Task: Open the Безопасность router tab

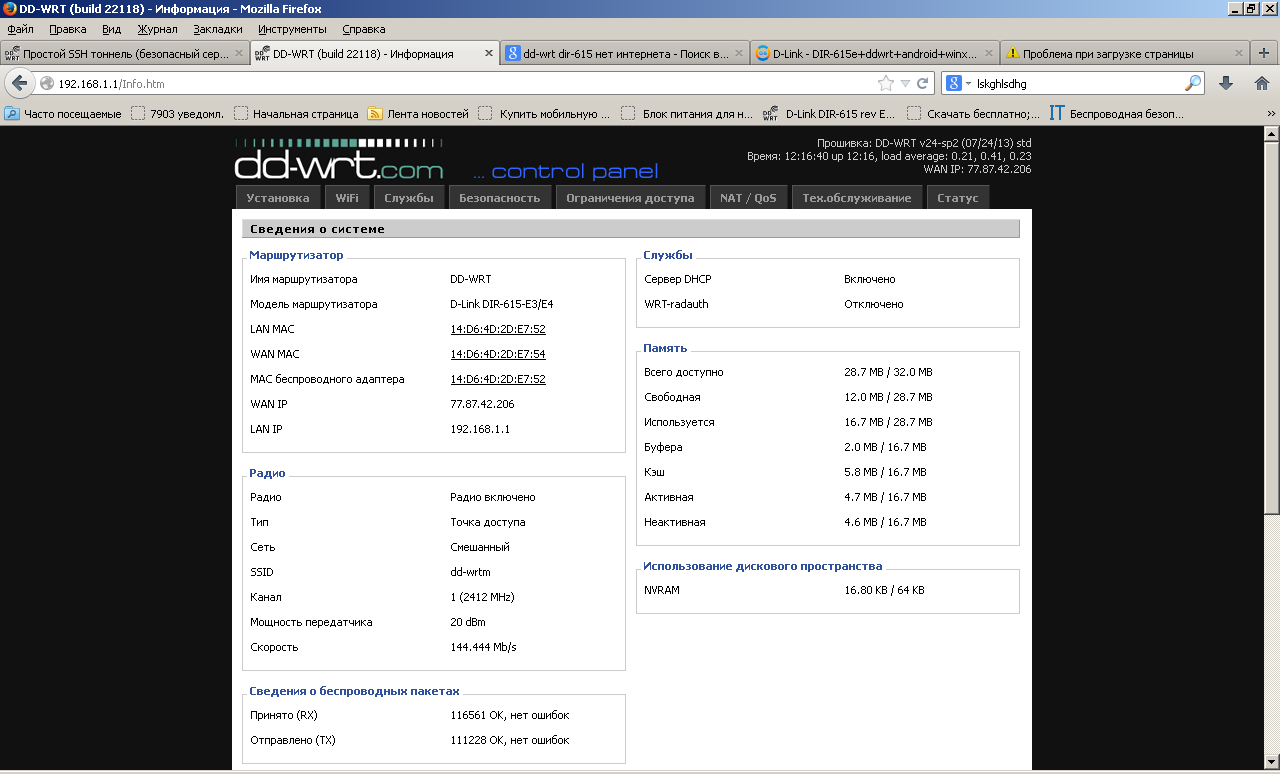Action: click(x=499, y=198)
